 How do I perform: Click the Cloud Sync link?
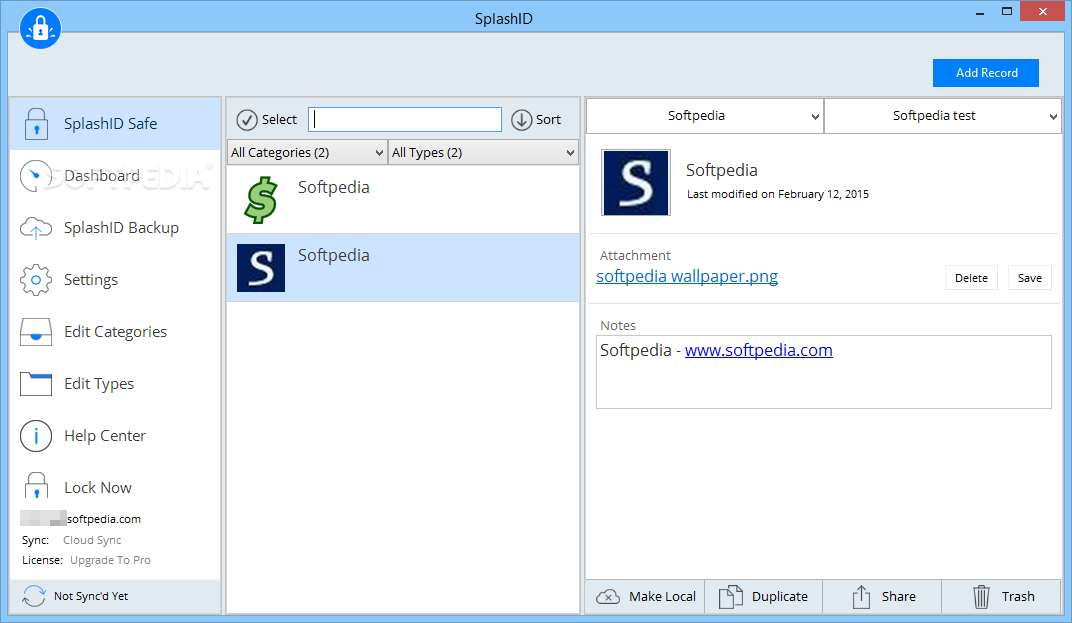coord(92,540)
